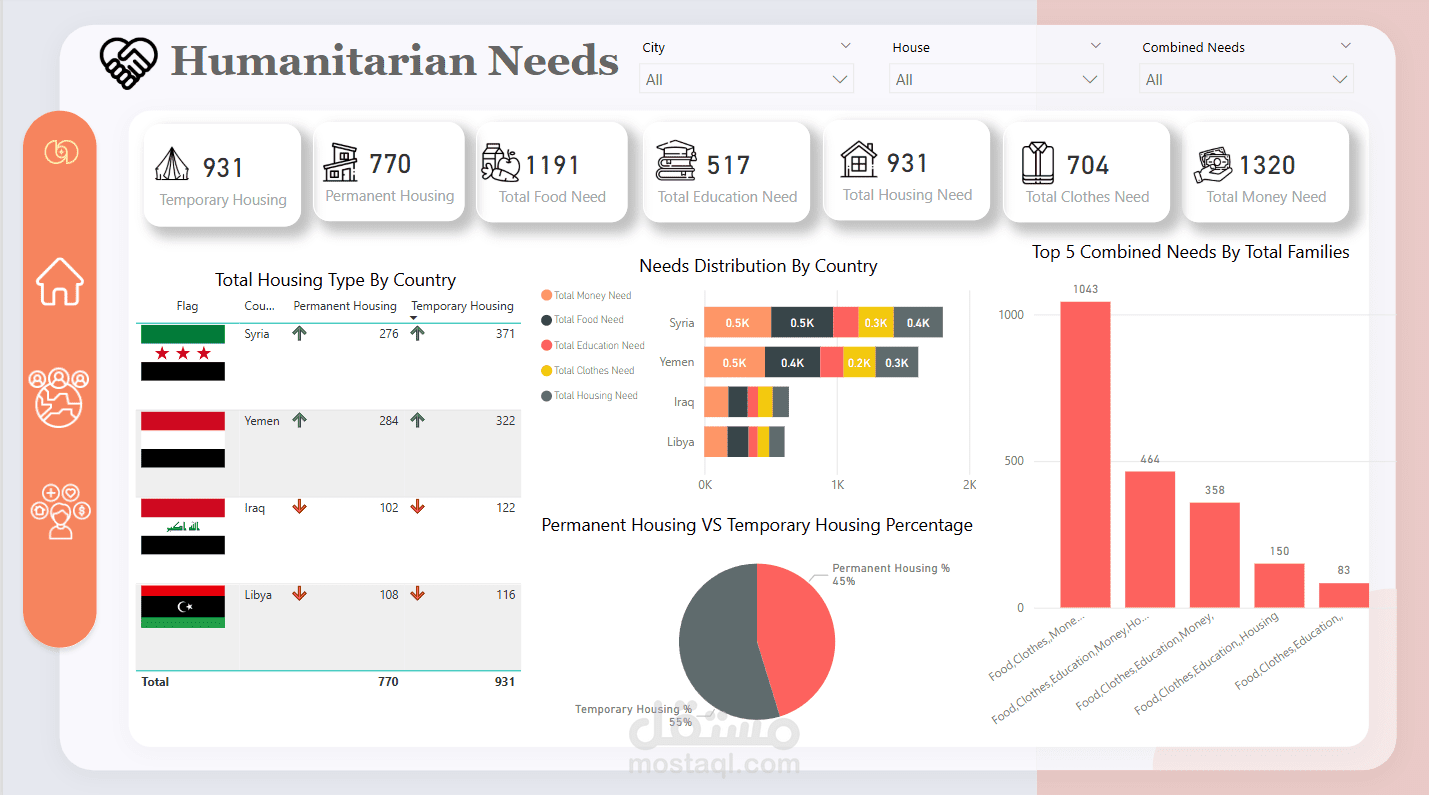Click red down arrow beside Libya 108

[x=299, y=594]
